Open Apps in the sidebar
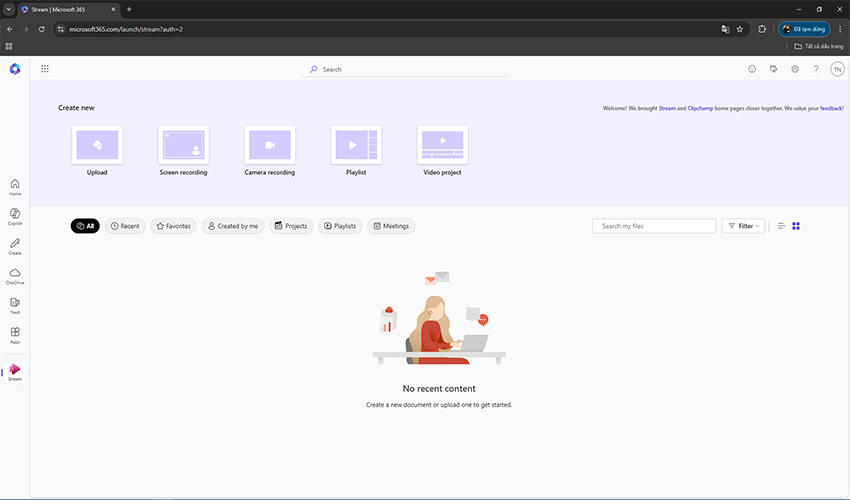This screenshot has width=850, height=500. (x=15, y=335)
